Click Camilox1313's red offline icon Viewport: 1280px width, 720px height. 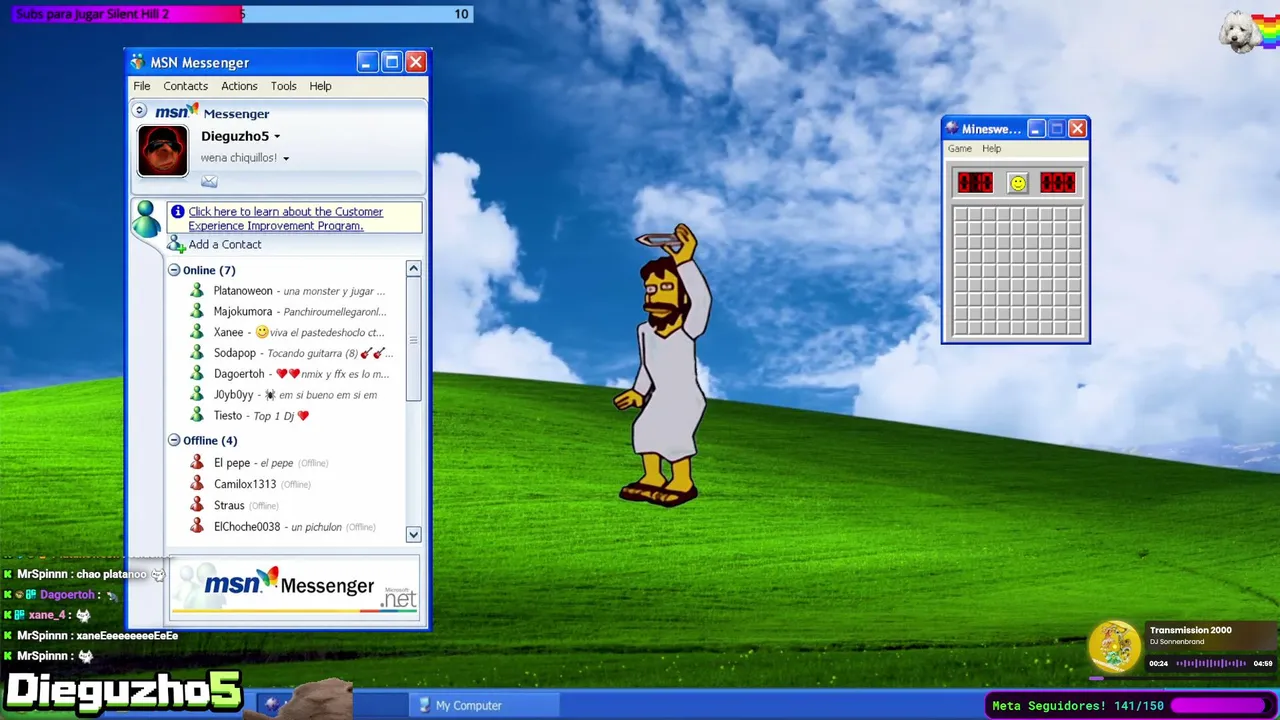[x=197, y=484]
